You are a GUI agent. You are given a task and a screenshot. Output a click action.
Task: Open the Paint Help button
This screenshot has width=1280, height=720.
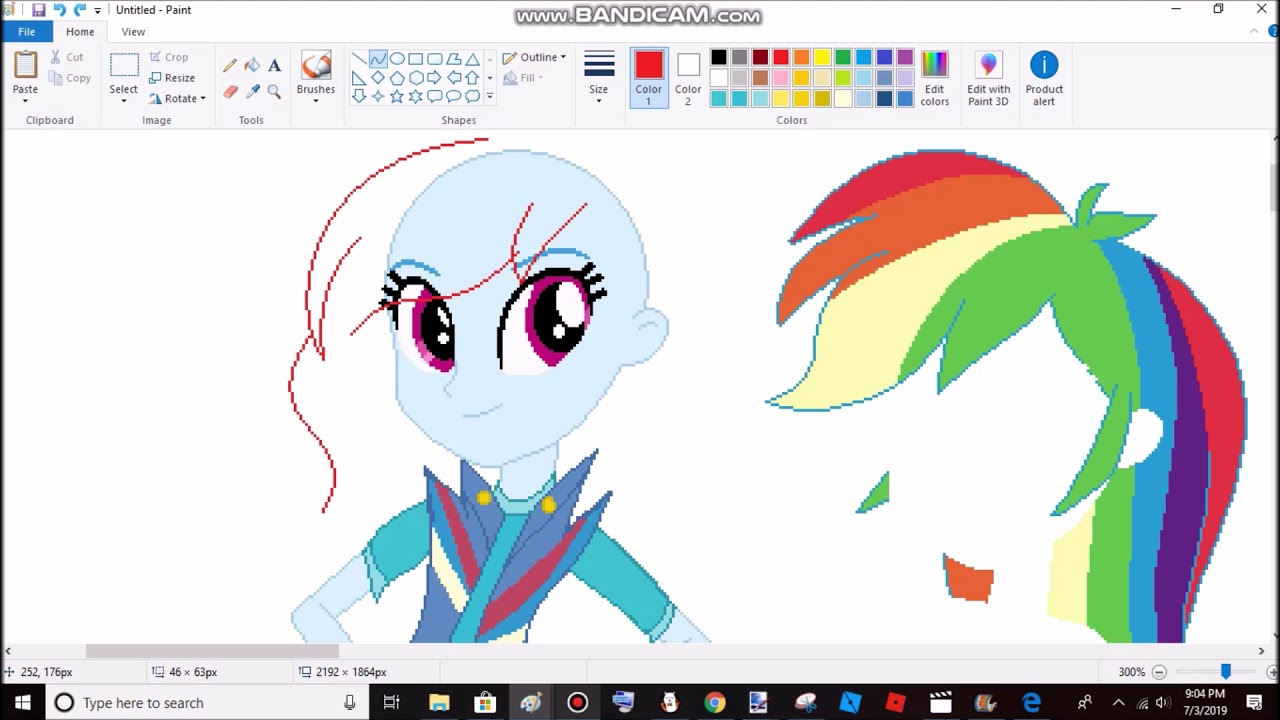tap(1272, 32)
